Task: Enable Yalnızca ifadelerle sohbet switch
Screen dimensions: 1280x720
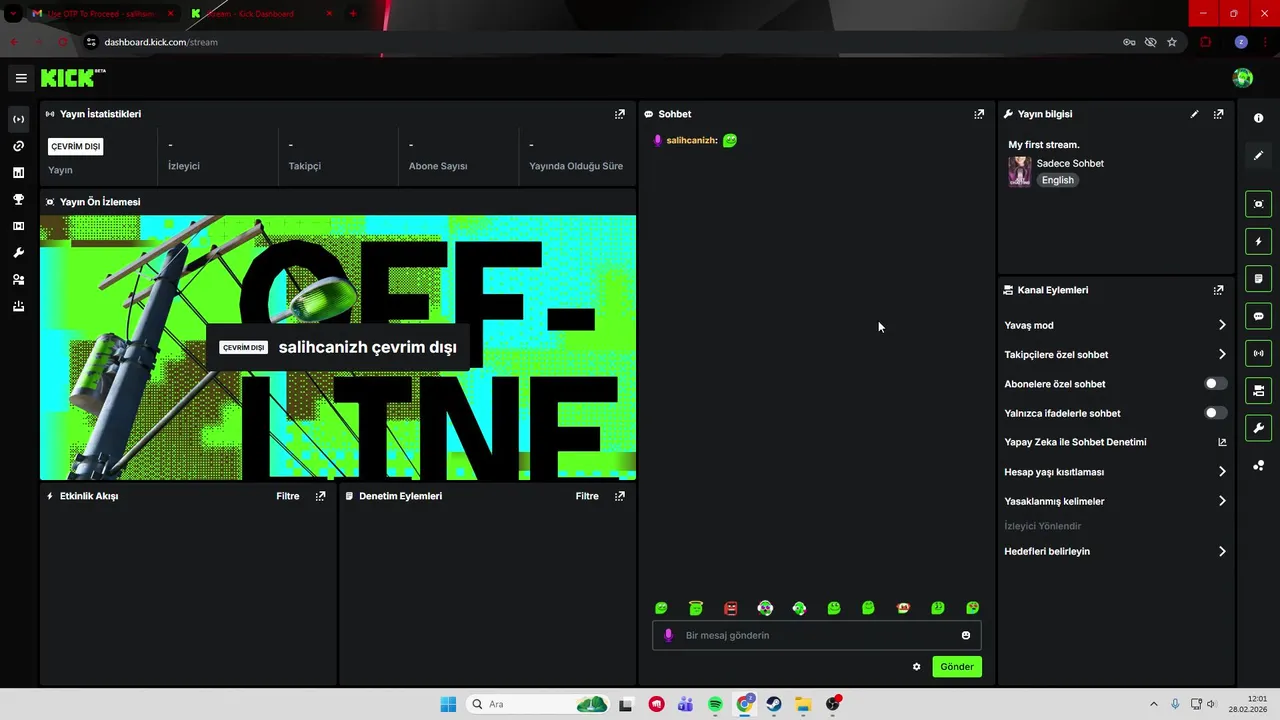Action: pos(1215,413)
